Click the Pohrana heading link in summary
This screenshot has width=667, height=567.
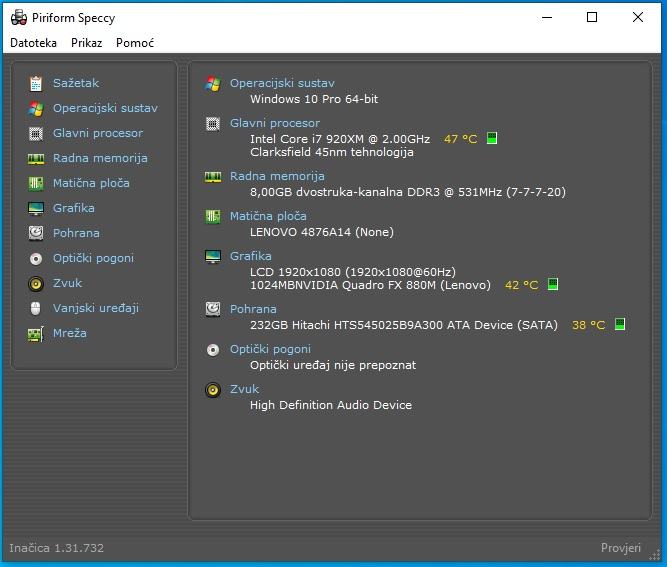[x=253, y=309]
